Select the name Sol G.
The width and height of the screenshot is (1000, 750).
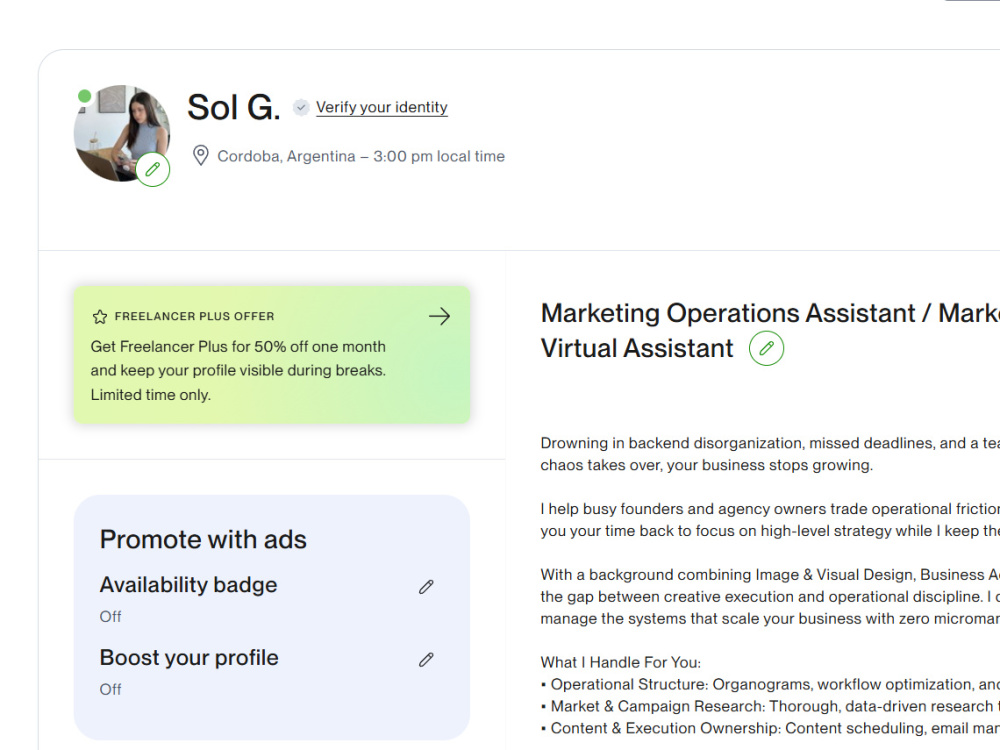tap(233, 107)
